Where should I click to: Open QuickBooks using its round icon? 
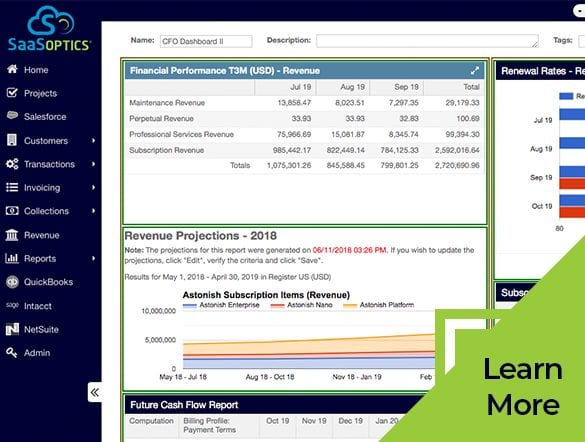point(12,282)
